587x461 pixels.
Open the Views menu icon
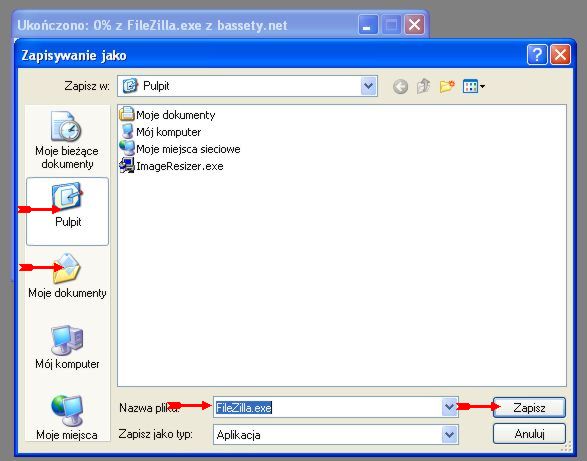tap(474, 87)
